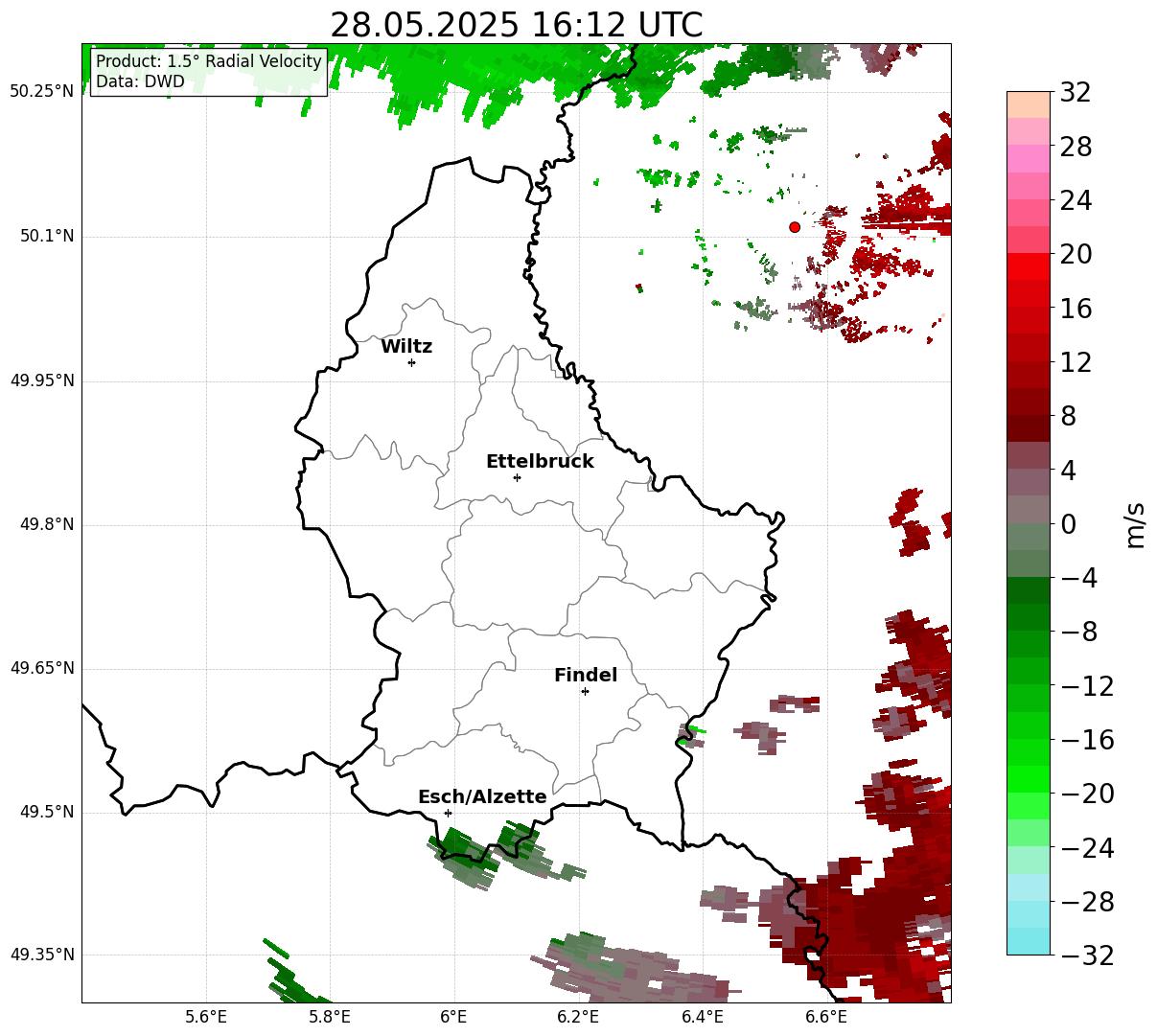
Task: Click the 6.2°E longitude tick label
Action: 579,1016
